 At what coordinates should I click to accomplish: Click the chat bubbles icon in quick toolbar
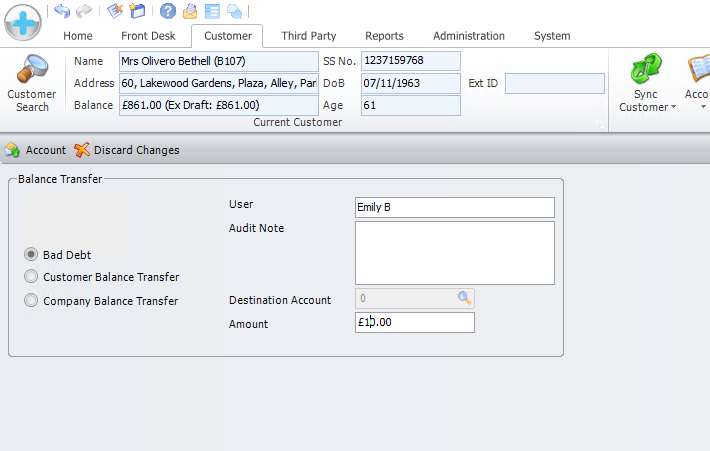[234, 11]
